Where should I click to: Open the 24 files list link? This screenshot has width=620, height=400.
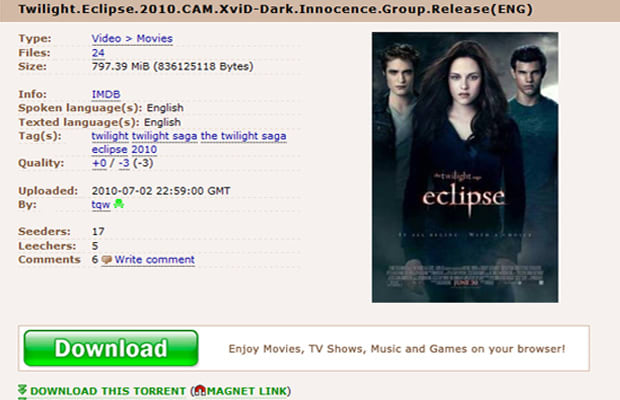click(x=98, y=53)
